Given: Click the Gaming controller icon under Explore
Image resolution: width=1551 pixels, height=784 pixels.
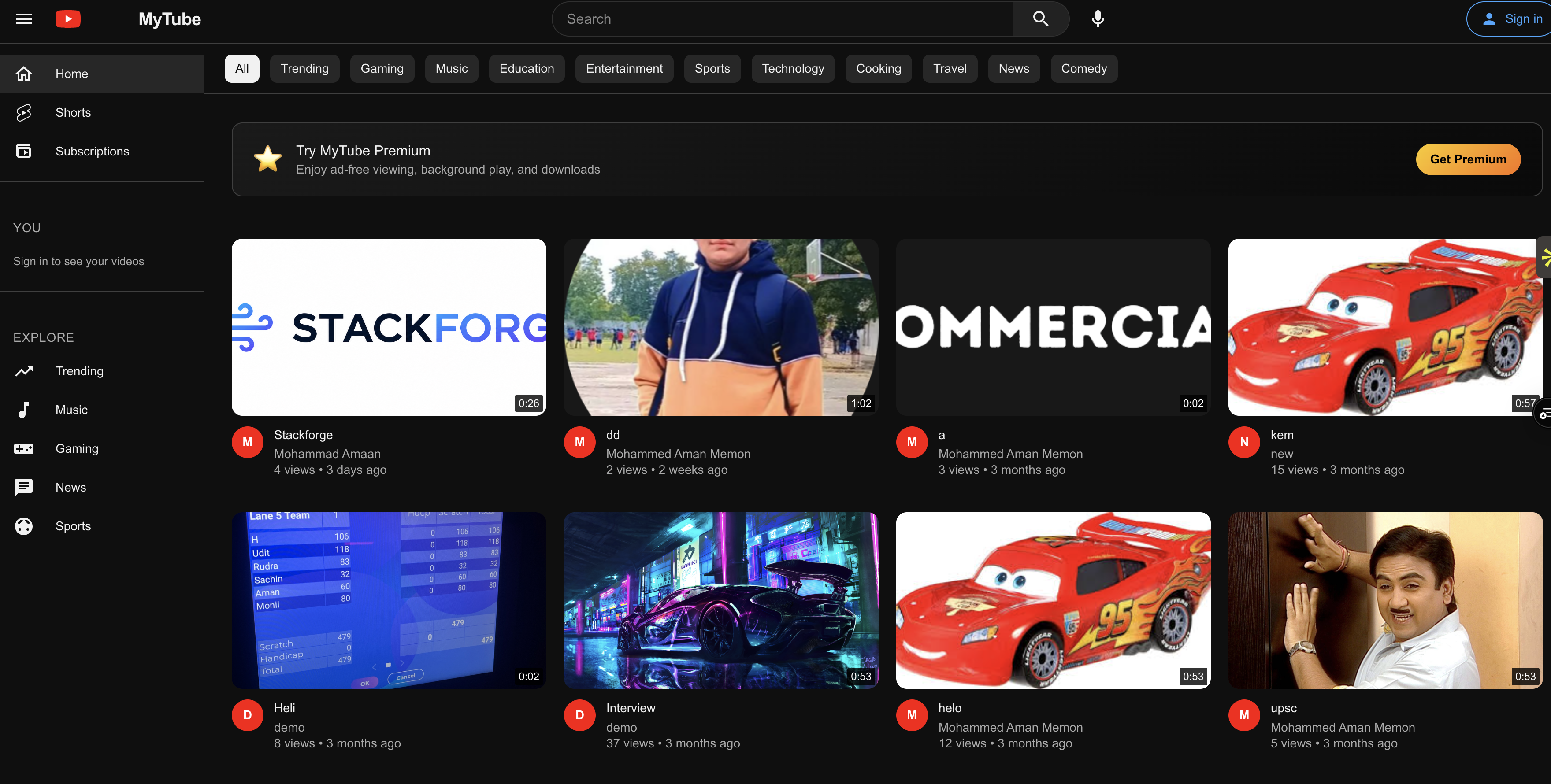Looking at the screenshot, I should click(23, 449).
